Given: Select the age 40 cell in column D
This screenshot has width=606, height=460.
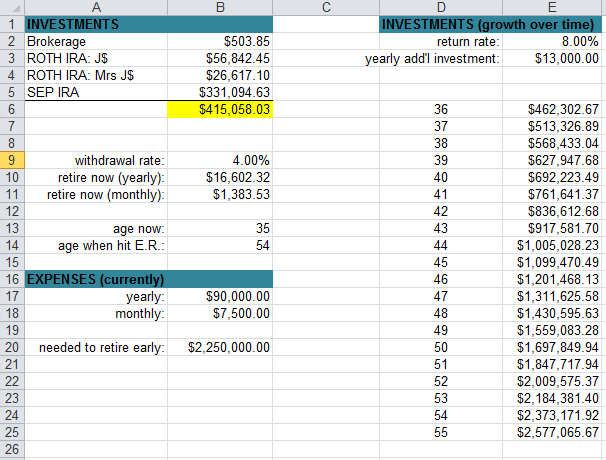Looking at the screenshot, I should click(441, 177).
